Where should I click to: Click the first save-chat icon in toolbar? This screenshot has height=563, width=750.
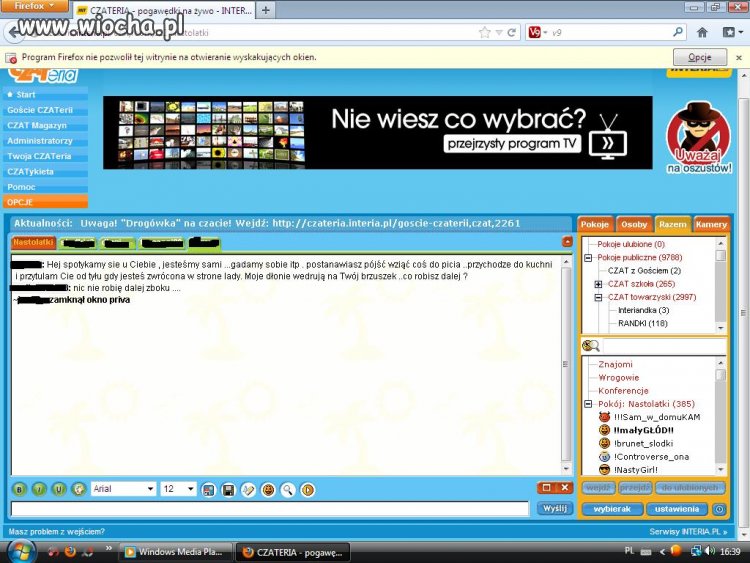click(x=209, y=490)
